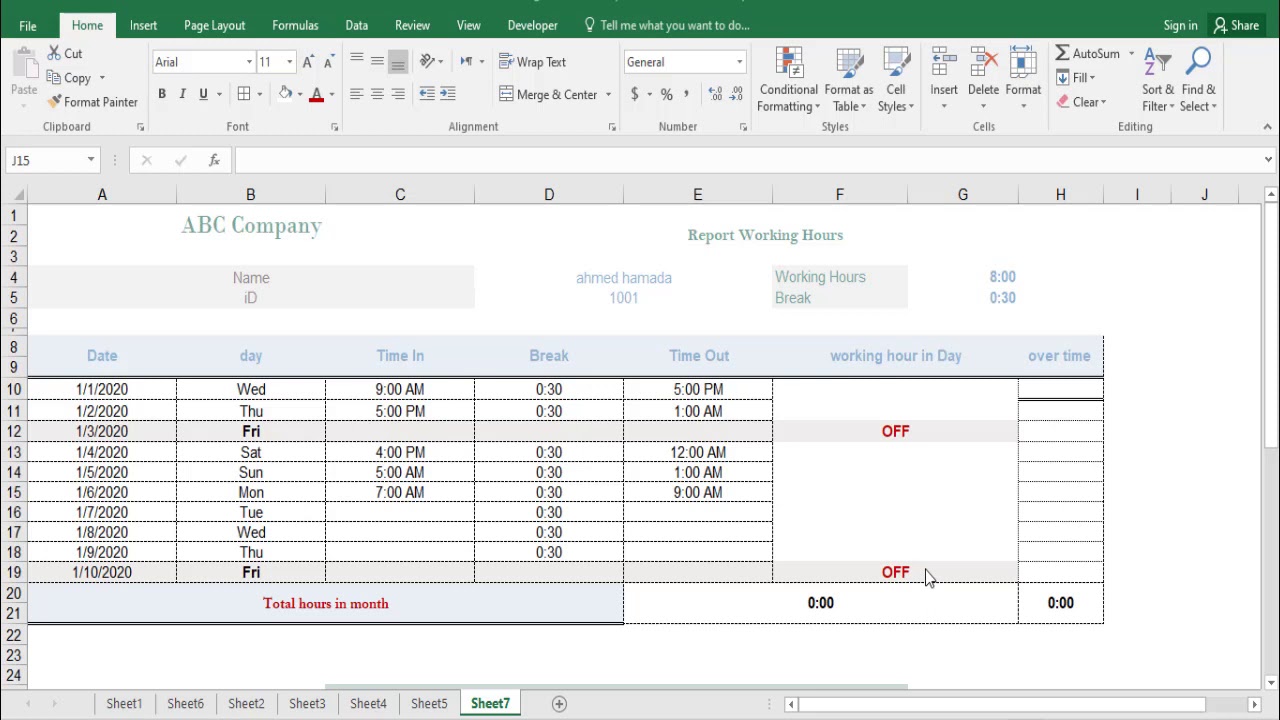
Task: Toggle Top Align for cells
Action: tap(356, 62)
